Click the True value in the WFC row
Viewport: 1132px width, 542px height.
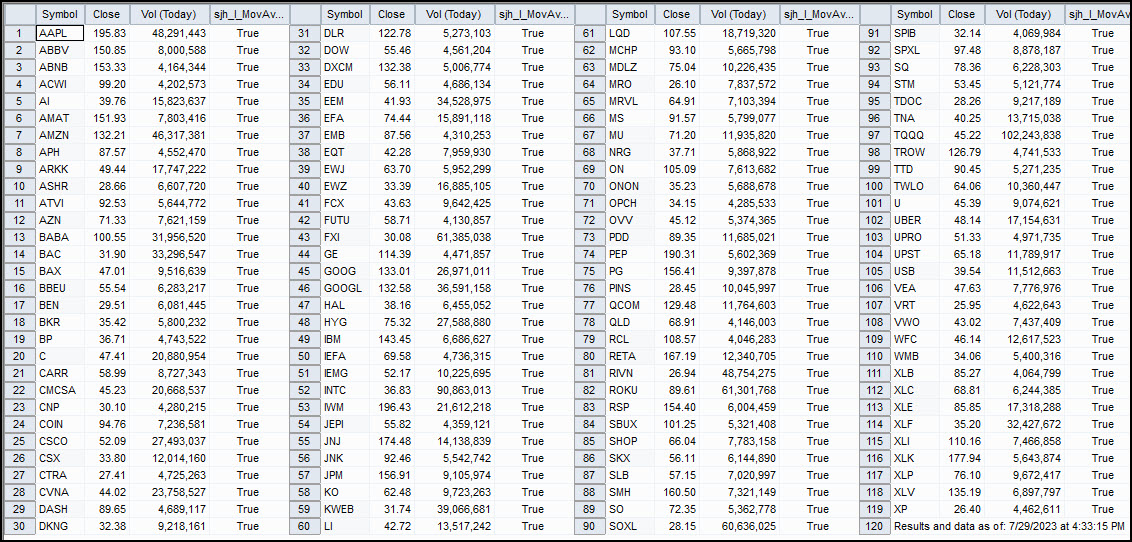[x=1102, y=340]
